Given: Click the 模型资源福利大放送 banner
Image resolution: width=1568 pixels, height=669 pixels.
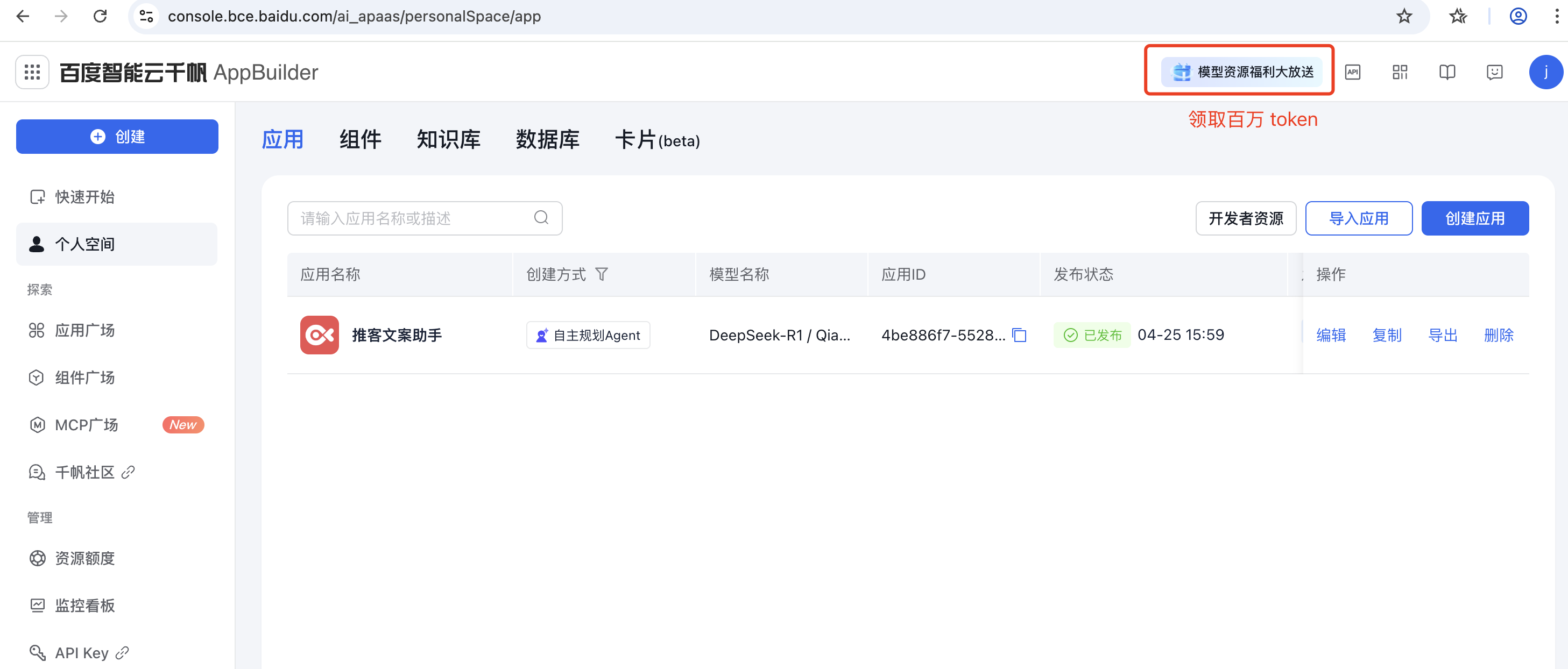Looking at the screenshot, I should point(1242,72).
